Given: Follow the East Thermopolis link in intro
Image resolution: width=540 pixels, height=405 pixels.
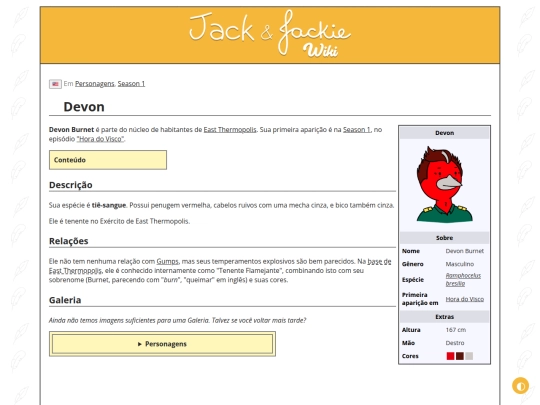Looking at the screenshot, I should (230, 129).
